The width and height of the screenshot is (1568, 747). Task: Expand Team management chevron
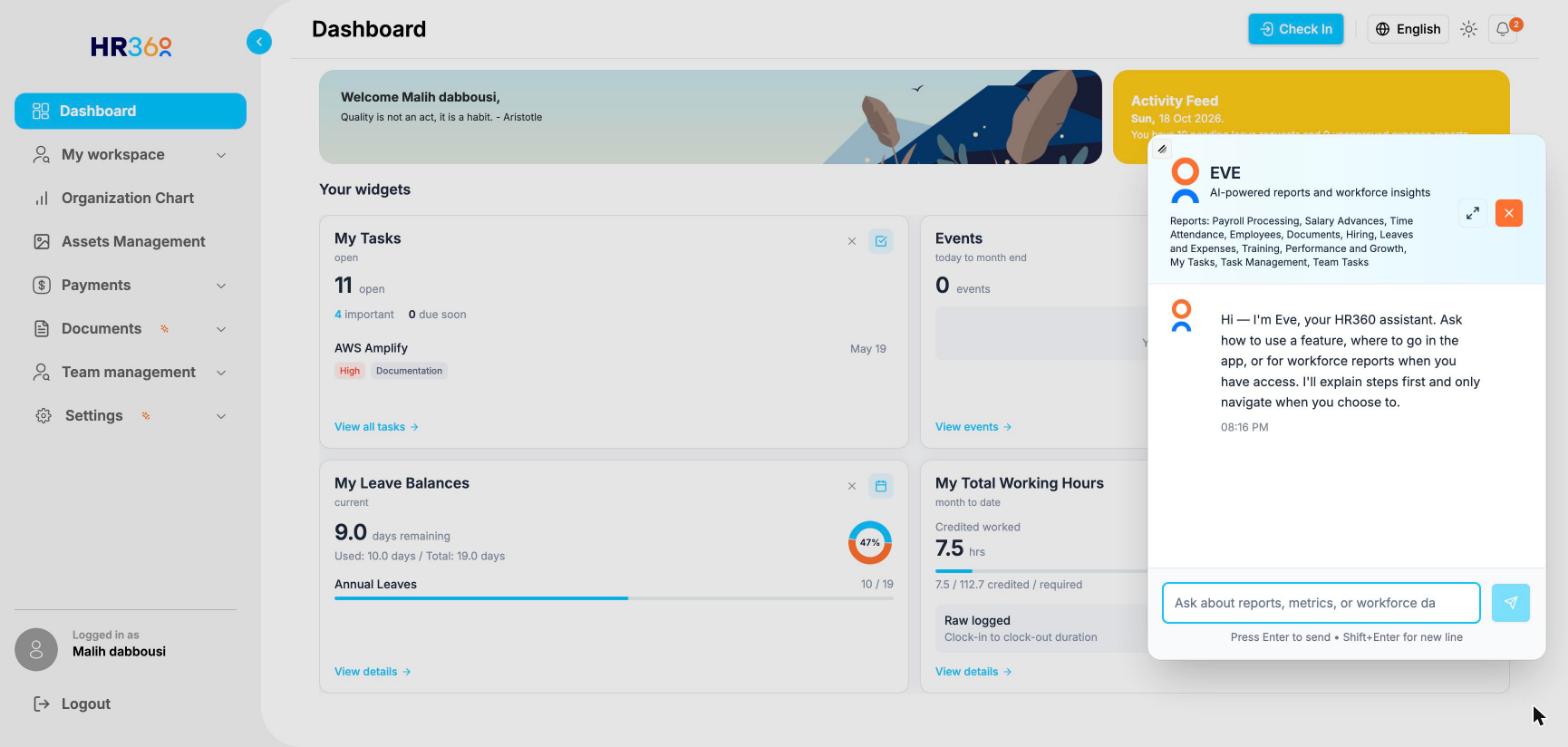tap(221, 373)
